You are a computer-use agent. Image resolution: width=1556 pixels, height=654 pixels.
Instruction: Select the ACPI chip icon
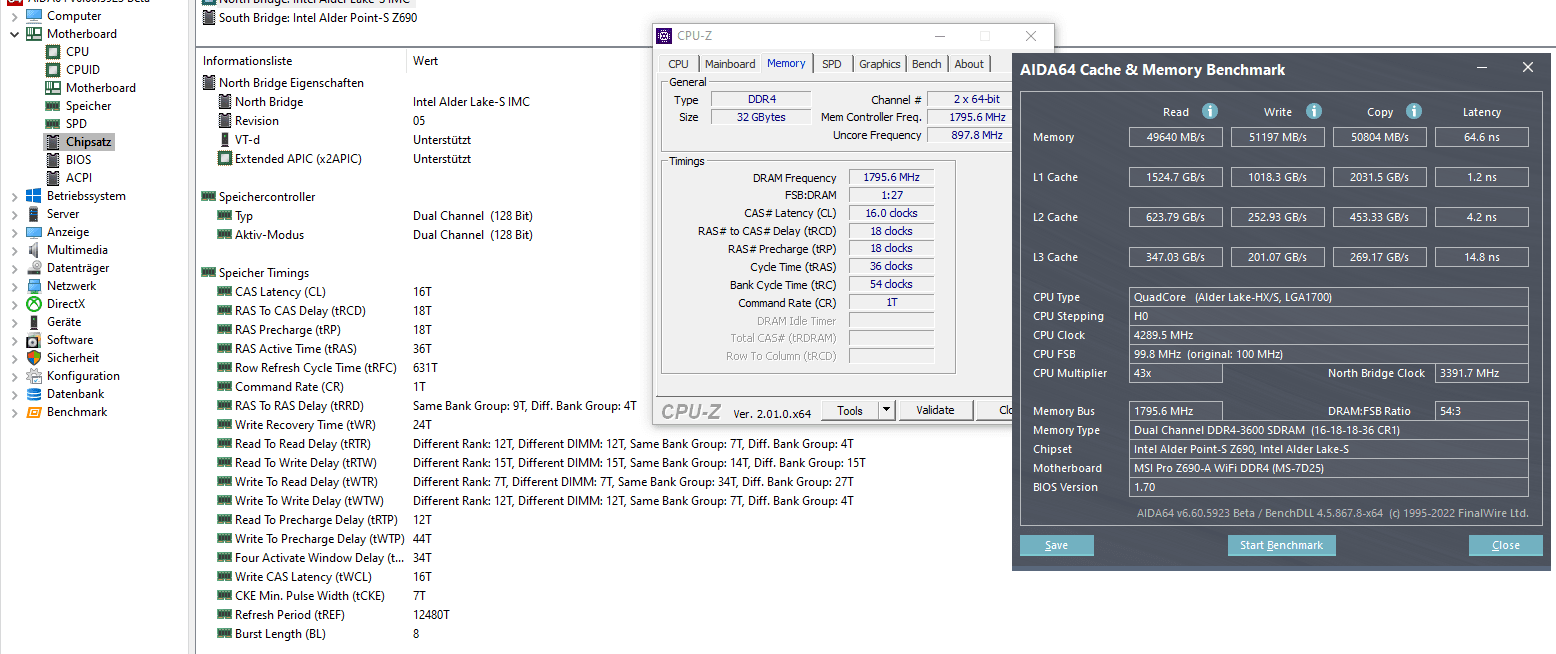pos(53,178)
